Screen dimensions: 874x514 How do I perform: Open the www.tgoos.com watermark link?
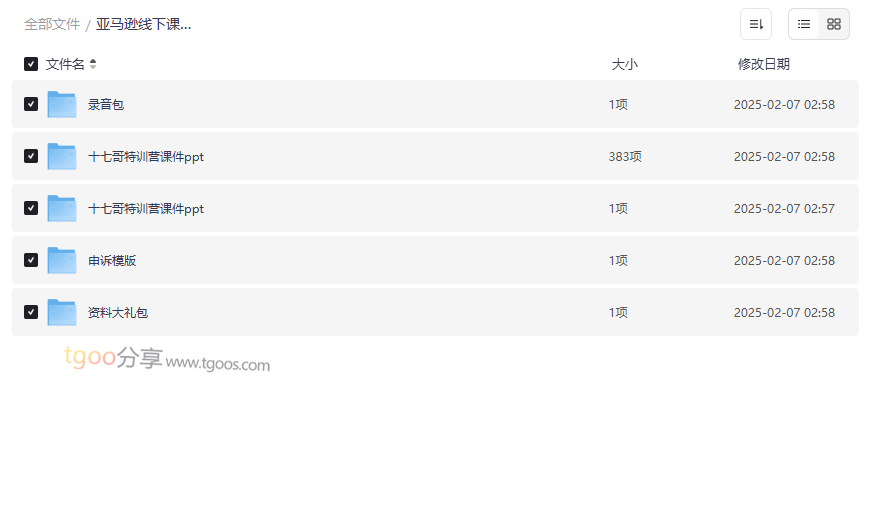coord(218,363)
